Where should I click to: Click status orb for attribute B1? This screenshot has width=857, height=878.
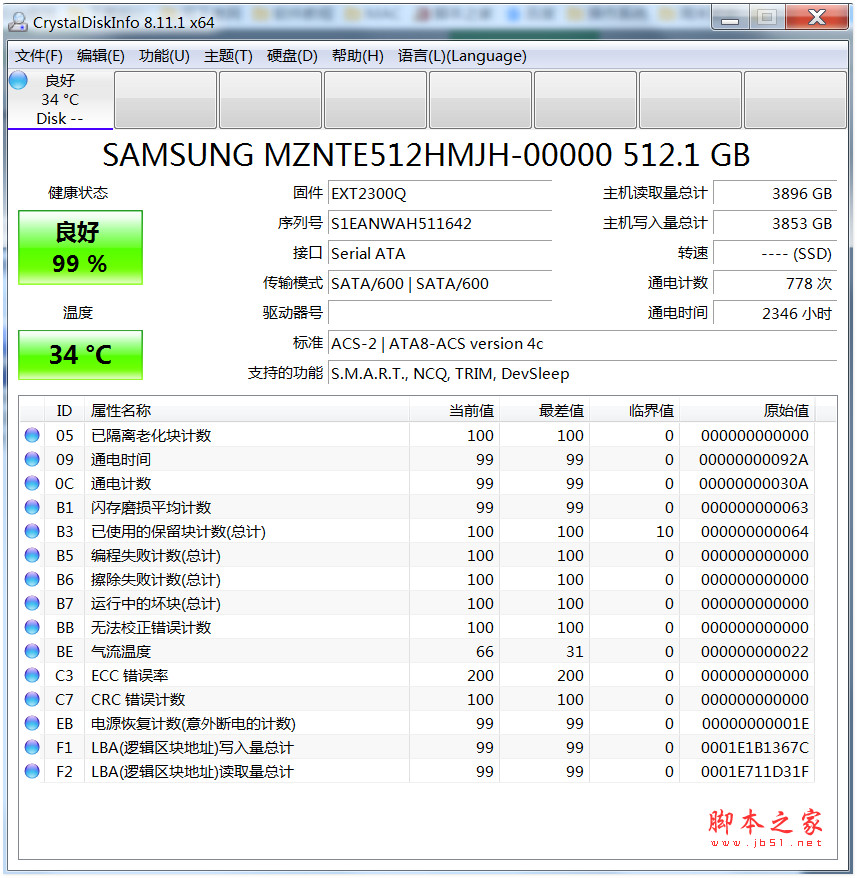point(32,507)
